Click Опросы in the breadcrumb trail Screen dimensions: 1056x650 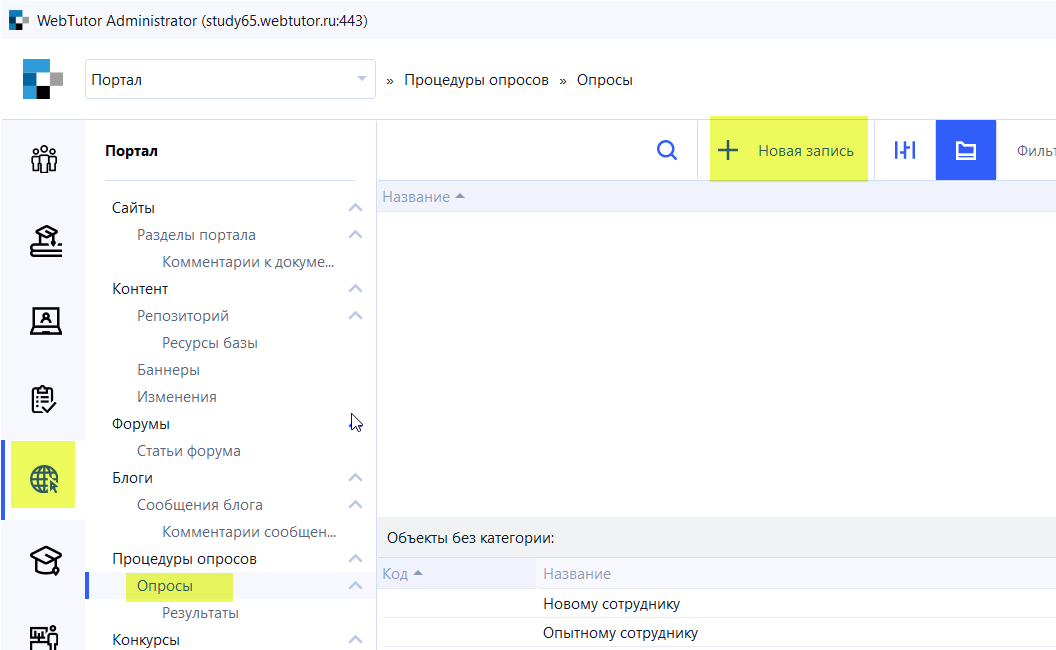(x=604, y=78)
